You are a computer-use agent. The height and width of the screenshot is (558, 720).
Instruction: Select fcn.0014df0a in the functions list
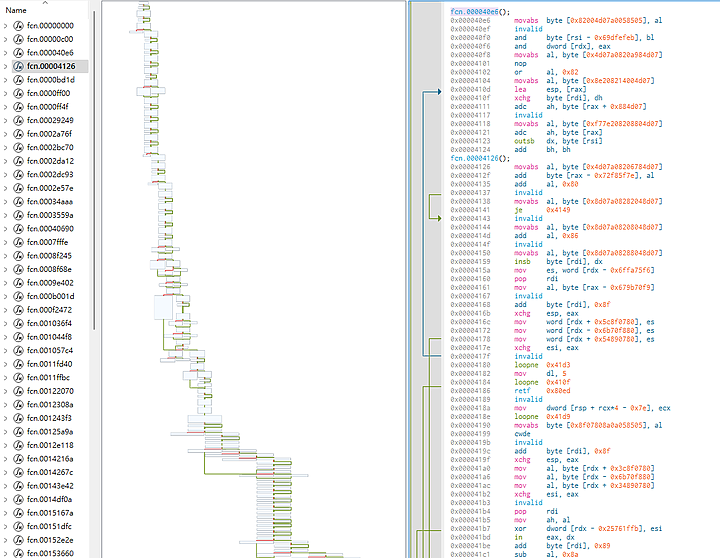(x=50, y=500)
